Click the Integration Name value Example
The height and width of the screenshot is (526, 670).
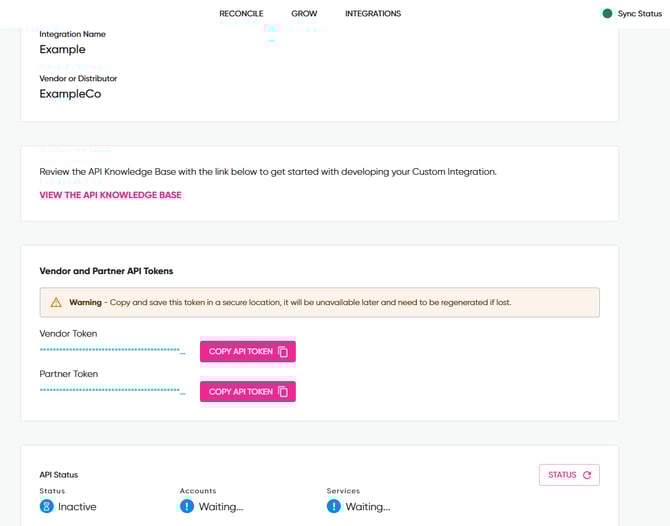[x=62, y=50]
